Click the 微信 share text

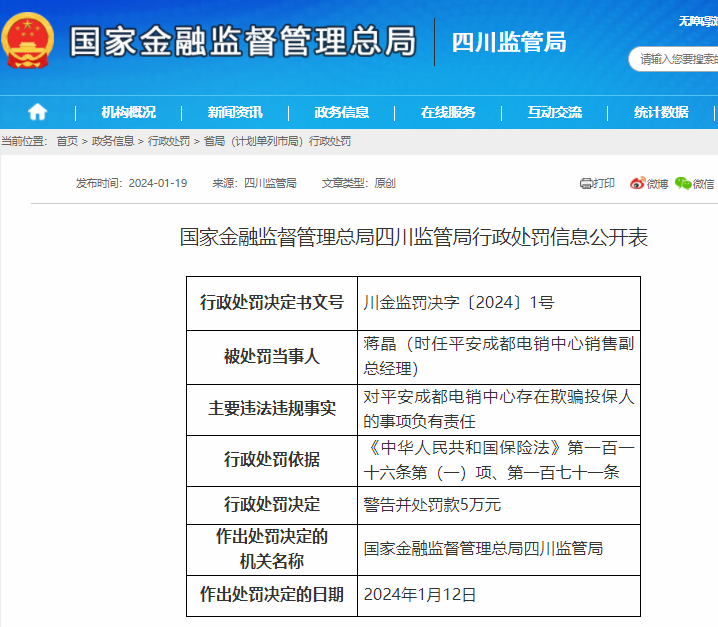[703, 184]
